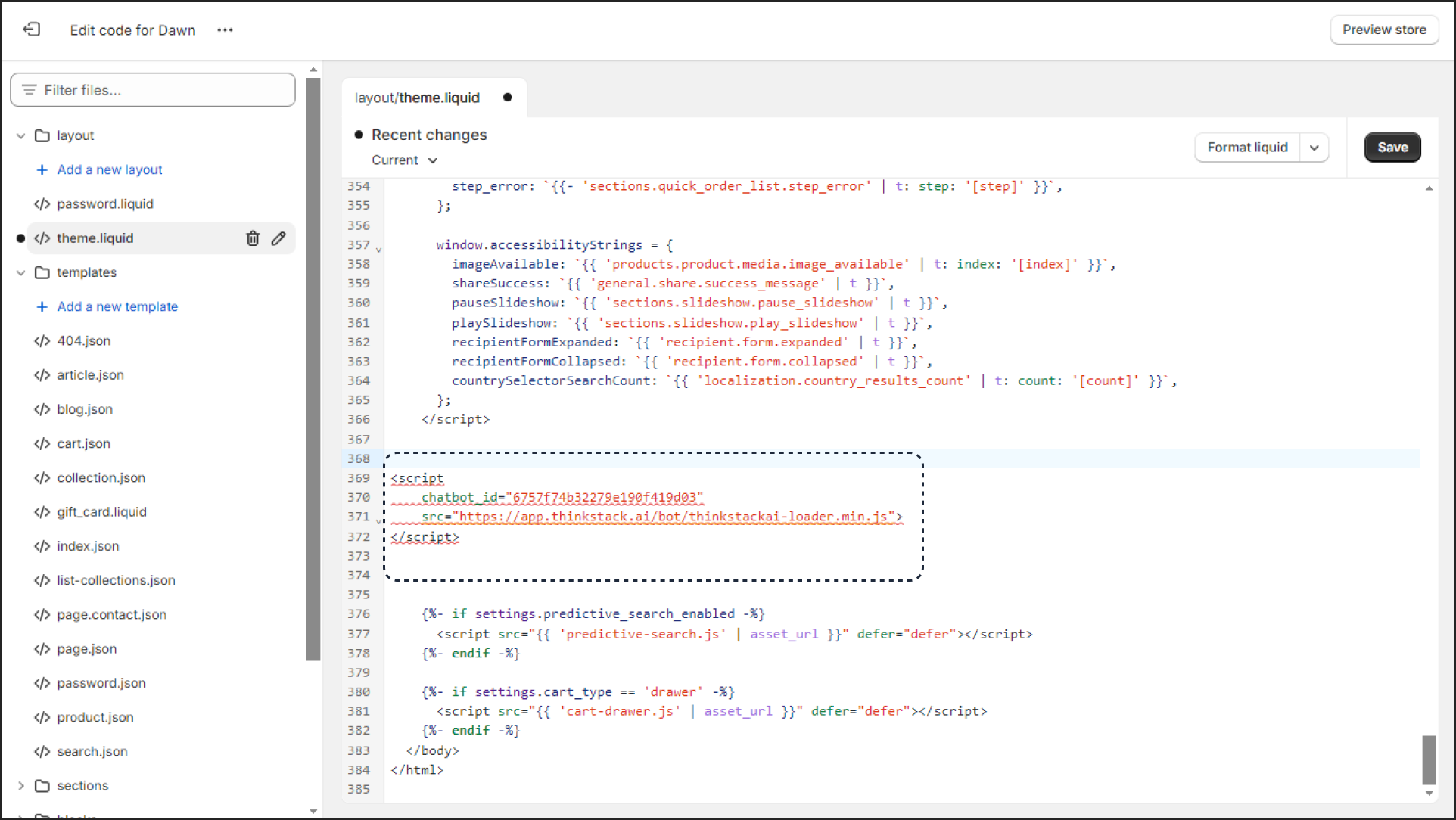Click the Save button
The image size is (1456, 820).
1393,147
